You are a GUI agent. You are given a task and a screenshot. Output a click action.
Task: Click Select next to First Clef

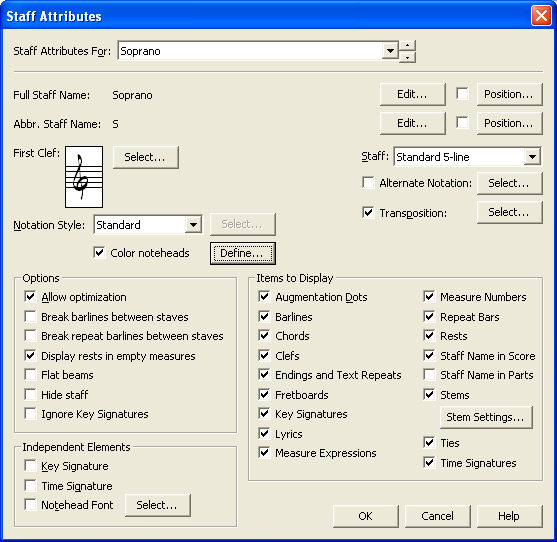[x=145, y=157]
